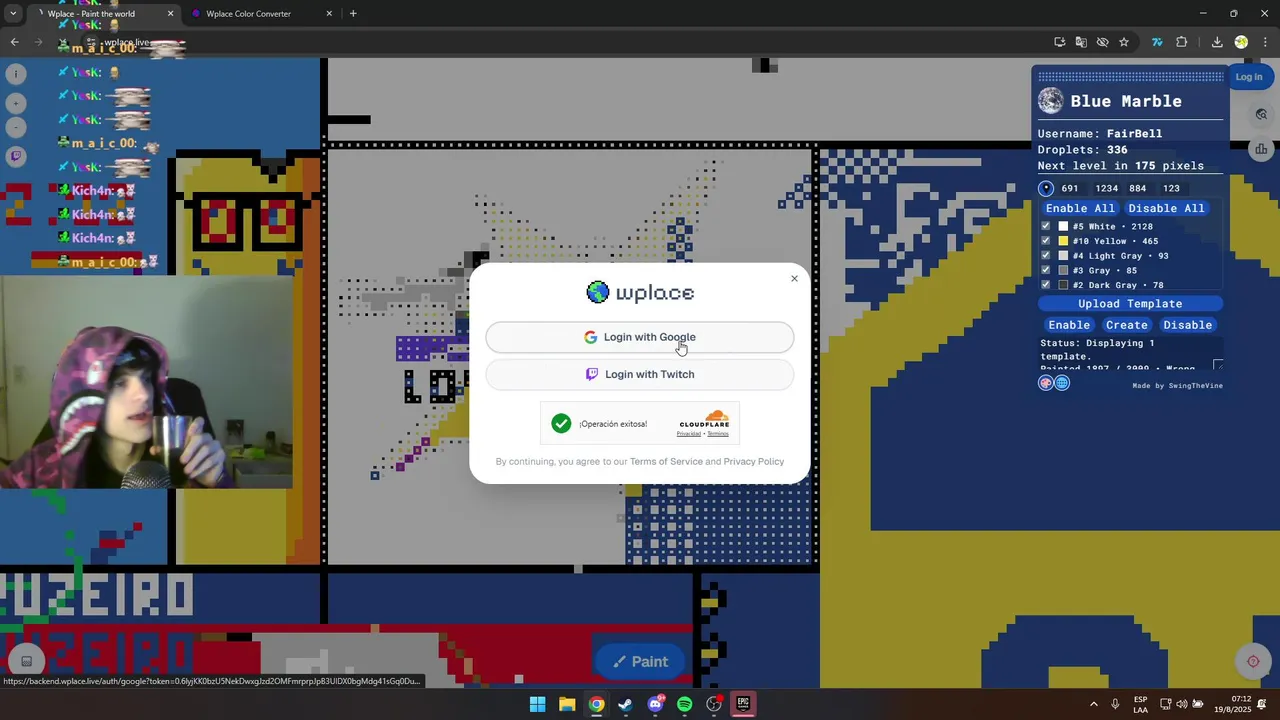Image resolution: width=1280 pixels, height=720 pixels.
Task: Click the Login with Google button
Action: (640, 337)
